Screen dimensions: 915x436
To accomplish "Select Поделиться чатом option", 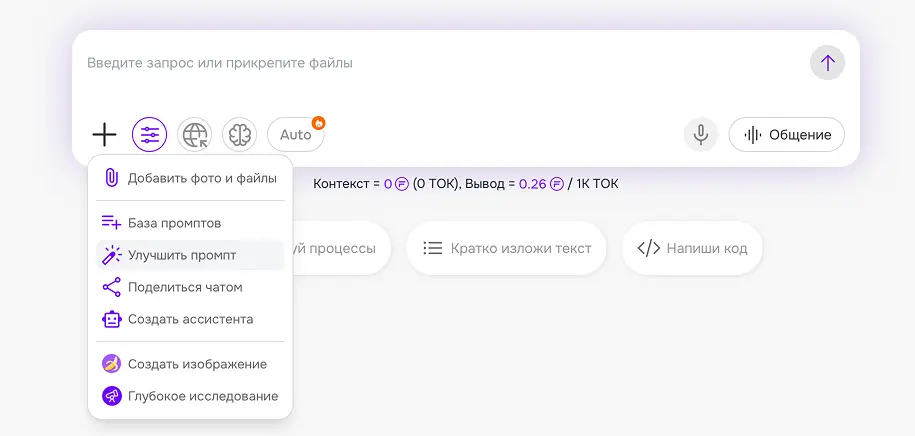I will click(x=190, y=287).
